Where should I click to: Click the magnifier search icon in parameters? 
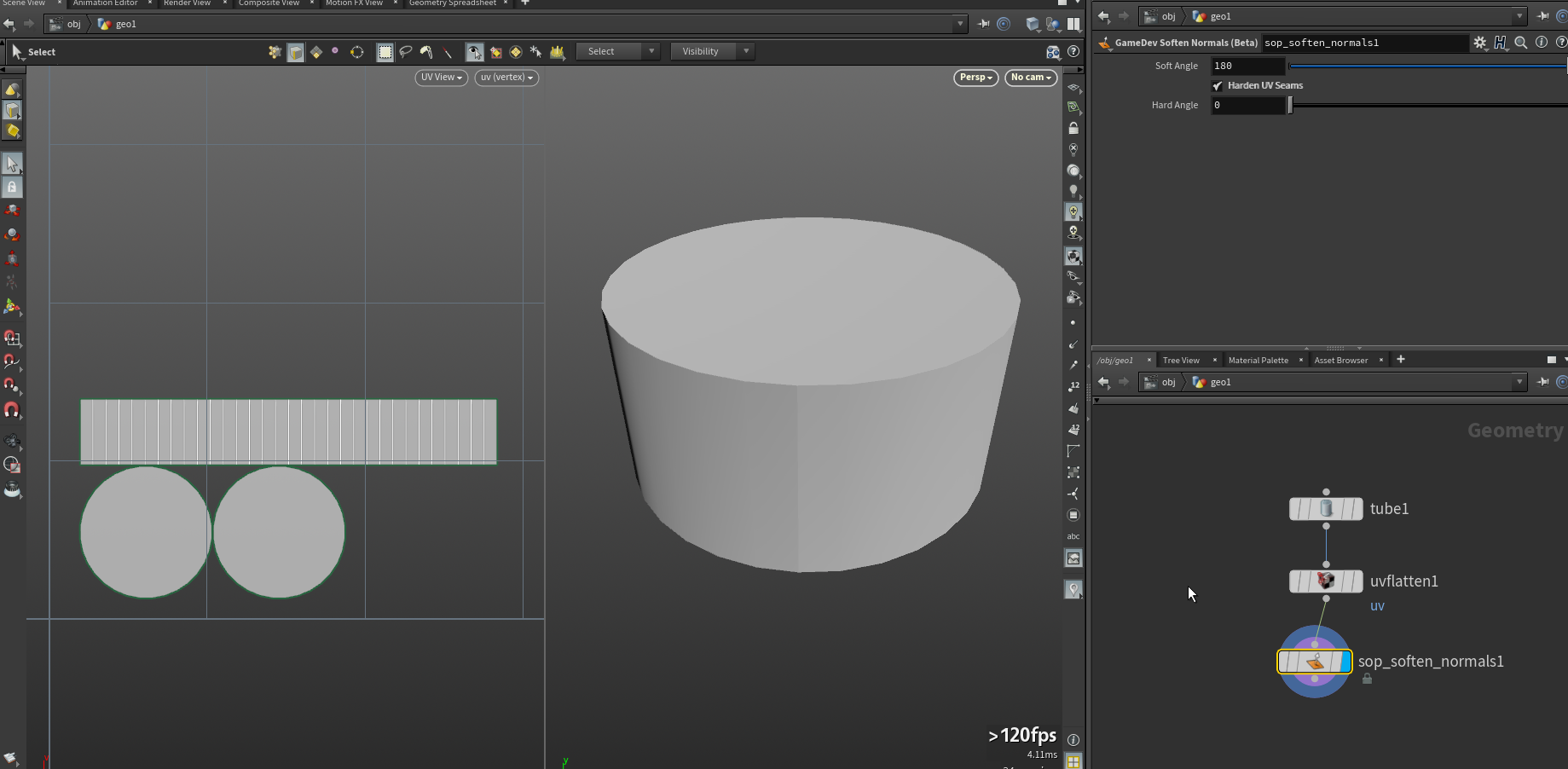click(x=1520, y=43)
